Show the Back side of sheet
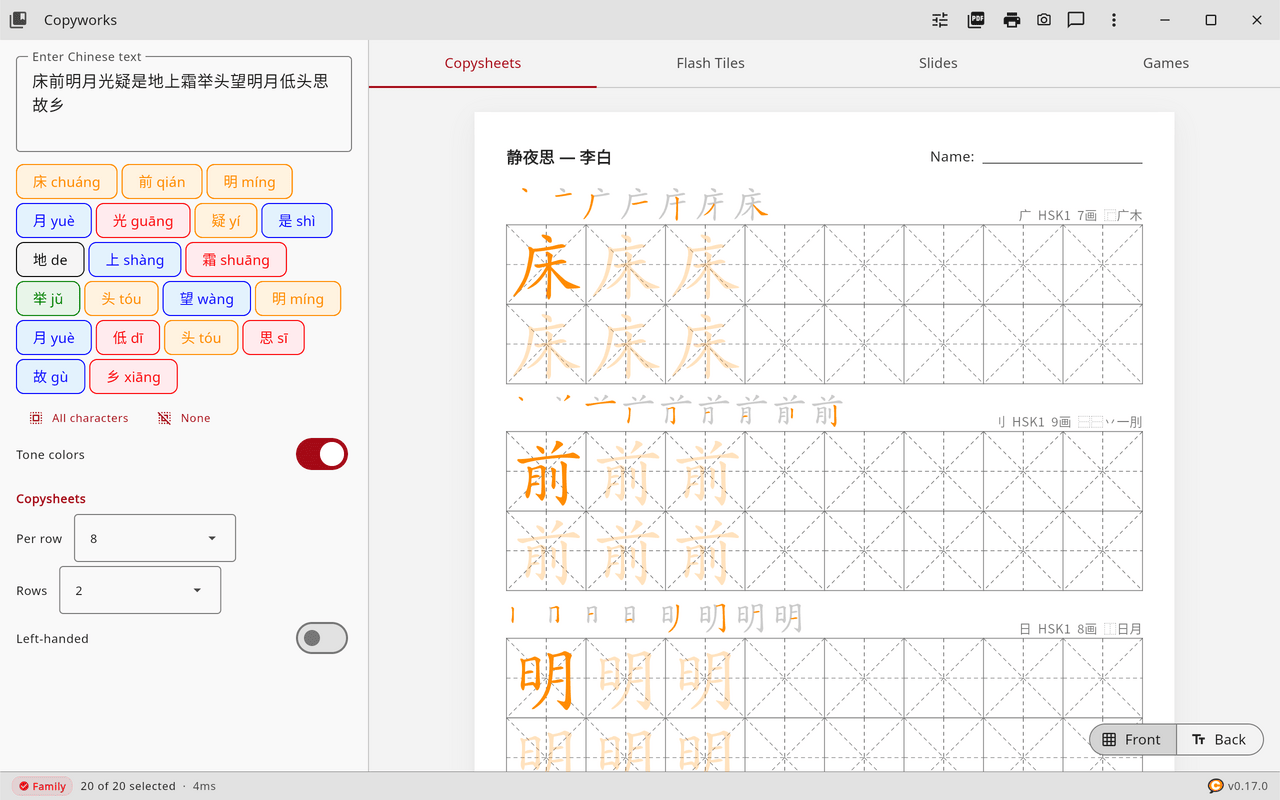The height and width of the screenshot is (800, 1280). pos(1220,740)
